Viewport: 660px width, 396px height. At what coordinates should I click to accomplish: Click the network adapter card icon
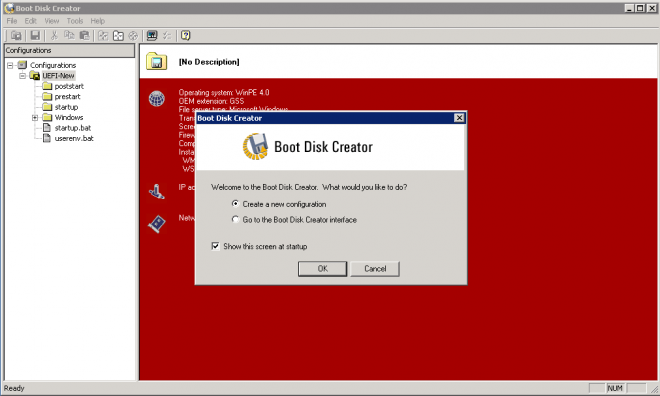[x=157, y=224]
